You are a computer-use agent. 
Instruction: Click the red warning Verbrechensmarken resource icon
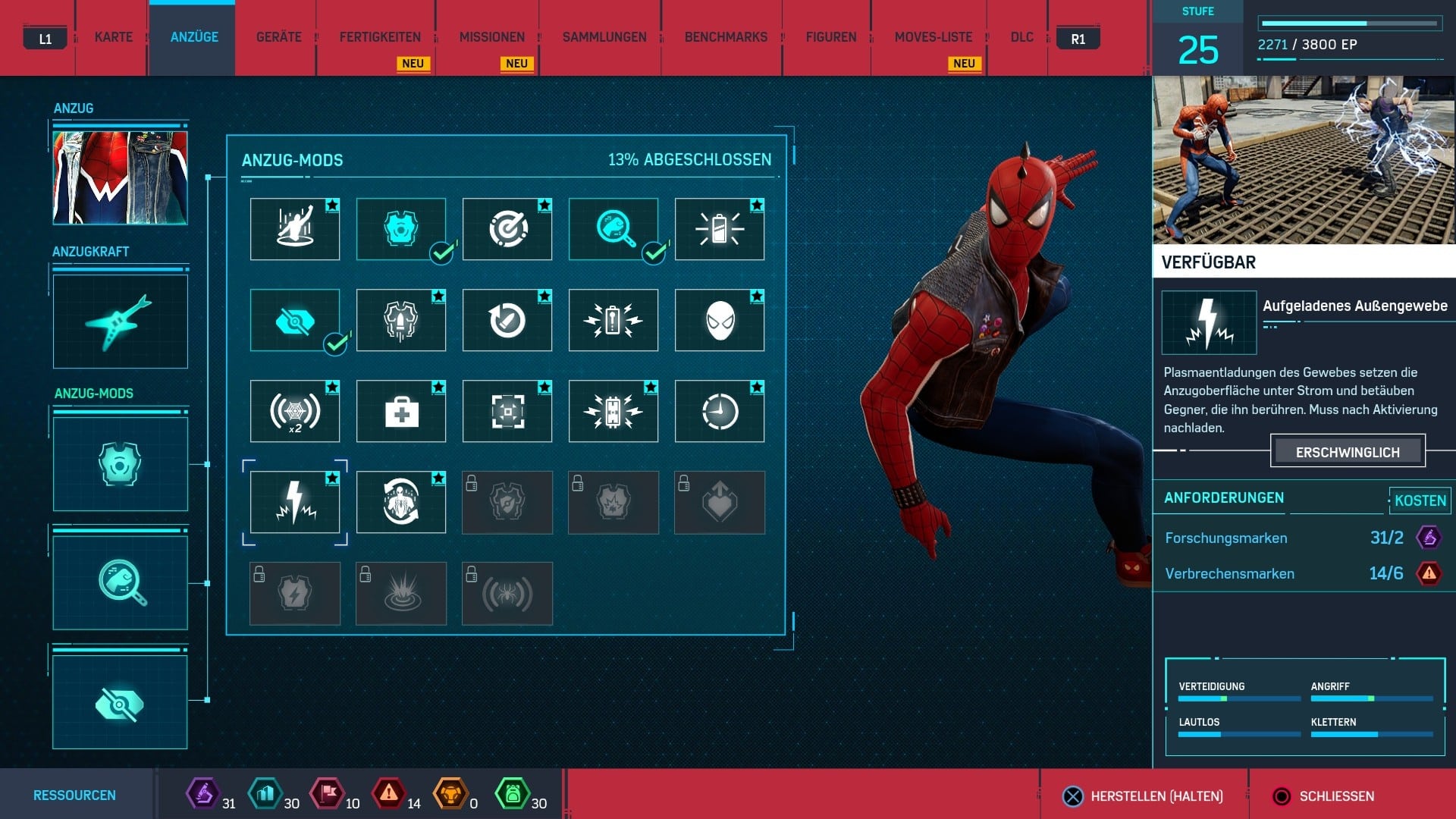[x=388, y=794]
